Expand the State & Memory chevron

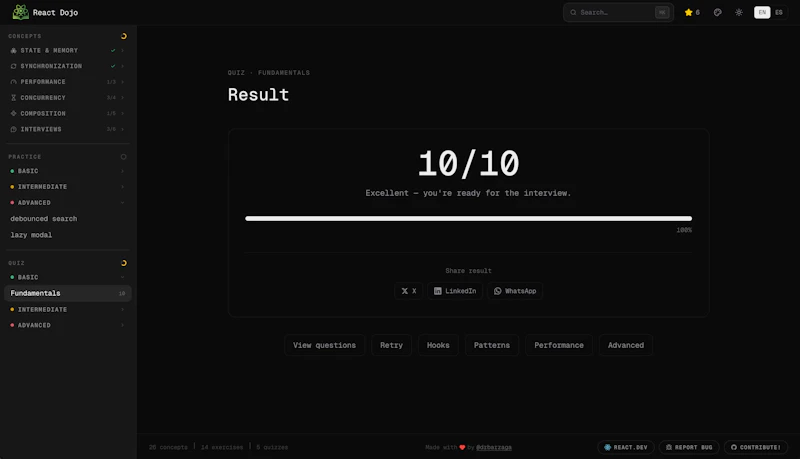pyautogui.click(x=122, y=50)
